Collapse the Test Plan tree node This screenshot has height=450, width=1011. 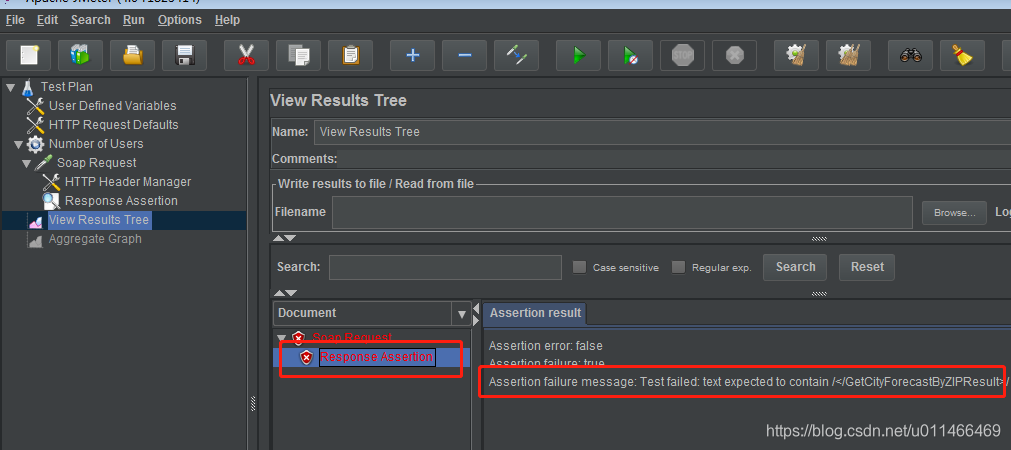tap(10, 87)
